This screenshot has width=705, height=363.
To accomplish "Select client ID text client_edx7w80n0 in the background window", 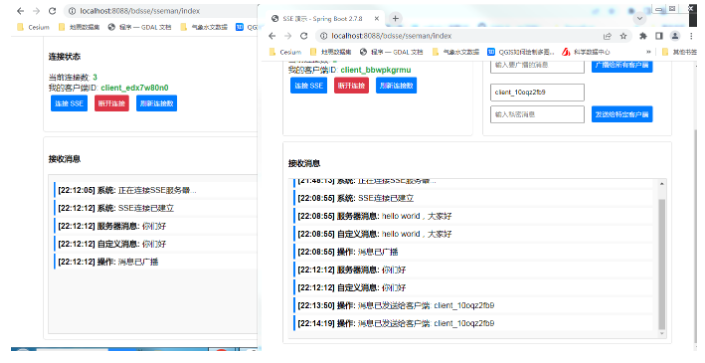I will click(134, 88).
